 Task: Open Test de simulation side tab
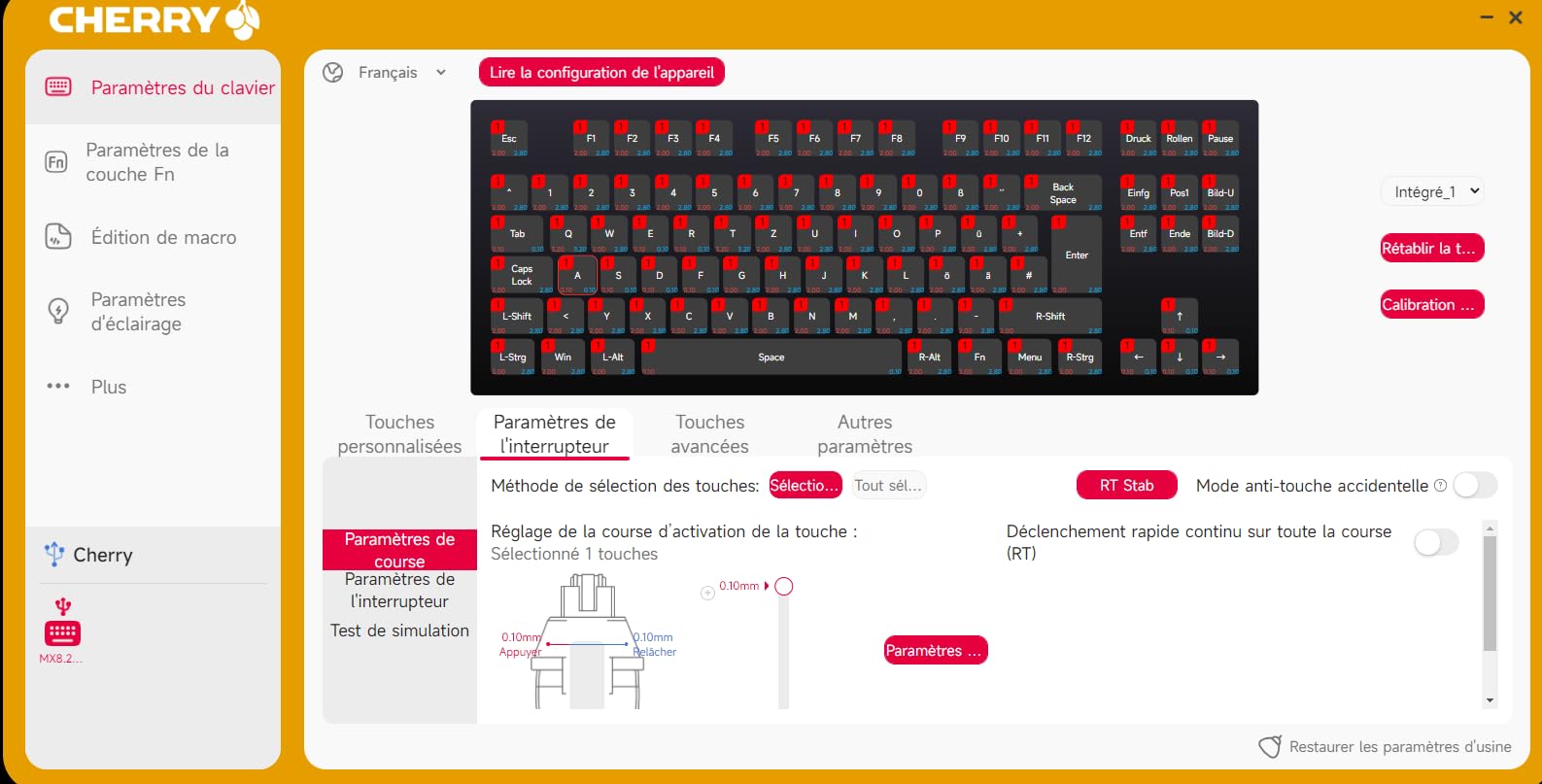pos(399,631)
